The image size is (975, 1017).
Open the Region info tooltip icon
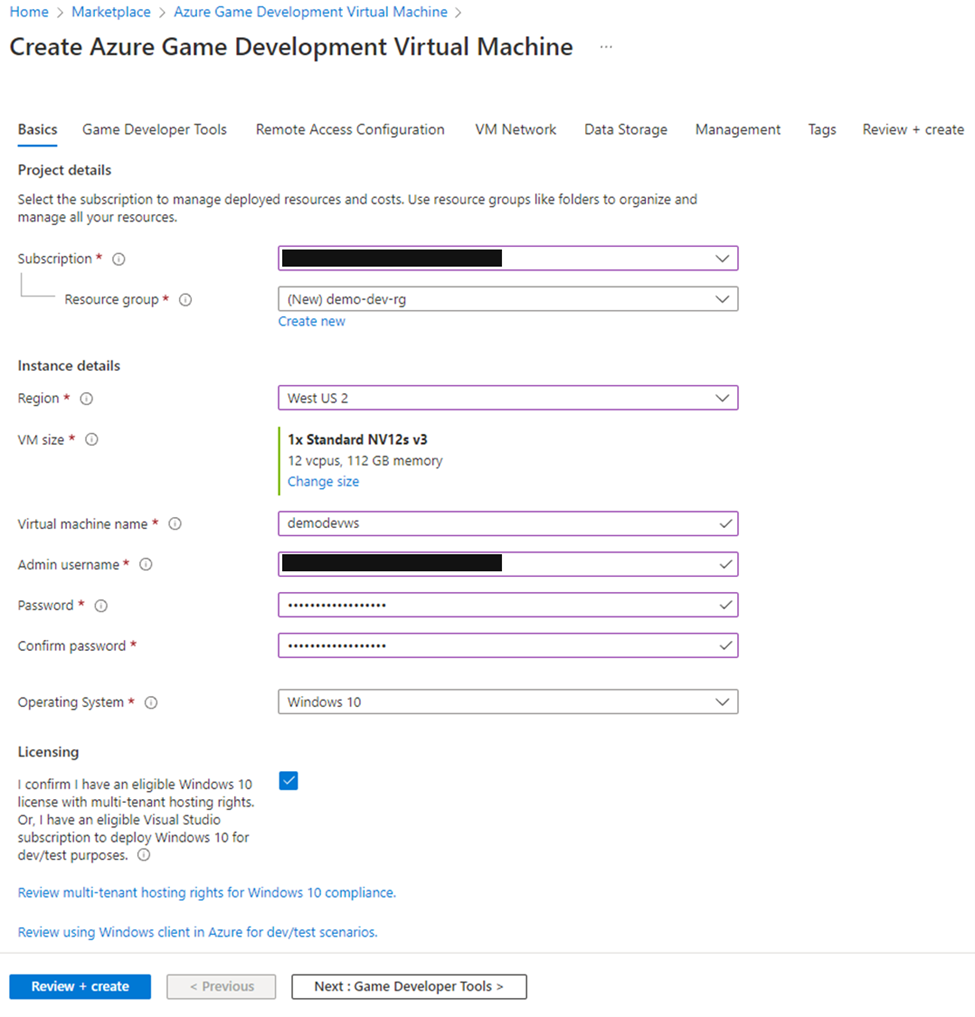coord(84,398)
